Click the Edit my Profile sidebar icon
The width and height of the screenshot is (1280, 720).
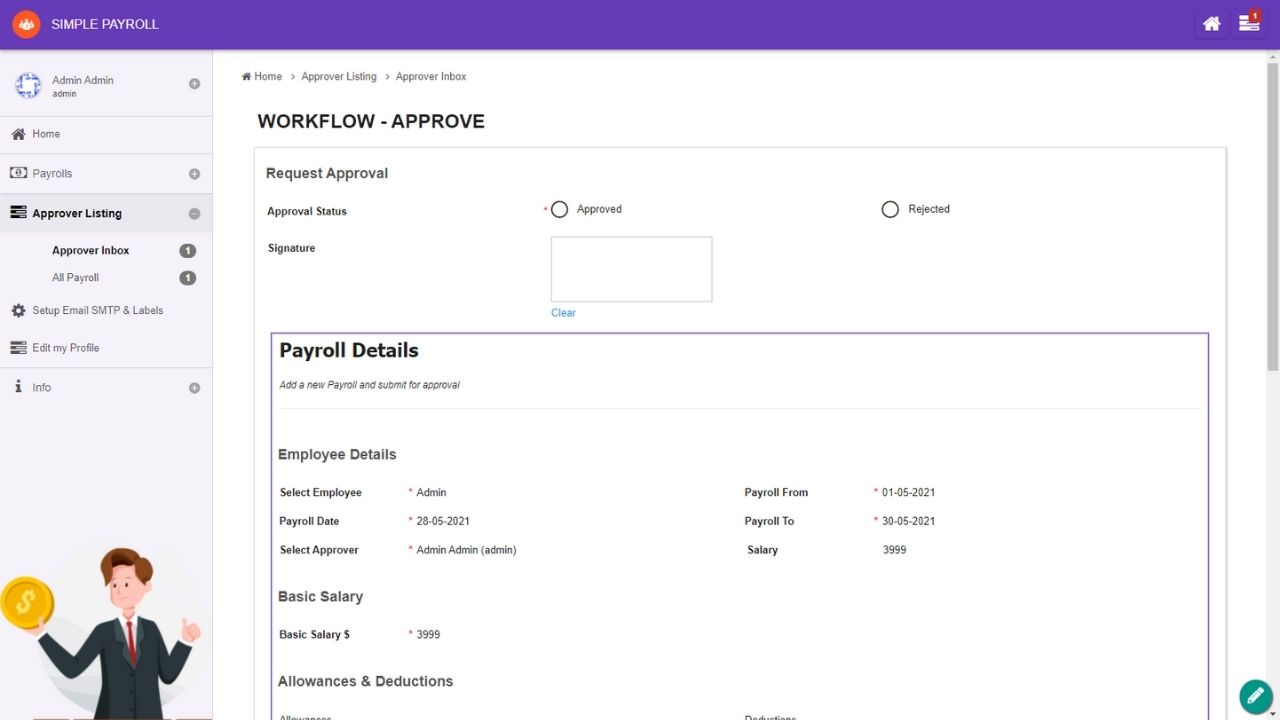[18, 348]
